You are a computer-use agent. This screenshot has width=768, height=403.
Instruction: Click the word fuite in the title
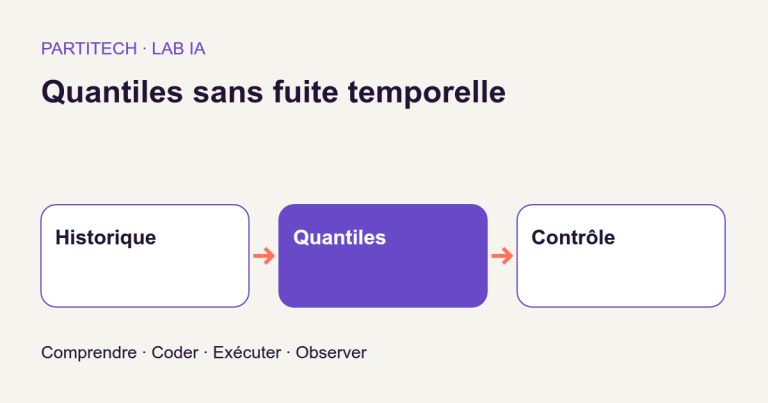point(306,92)
